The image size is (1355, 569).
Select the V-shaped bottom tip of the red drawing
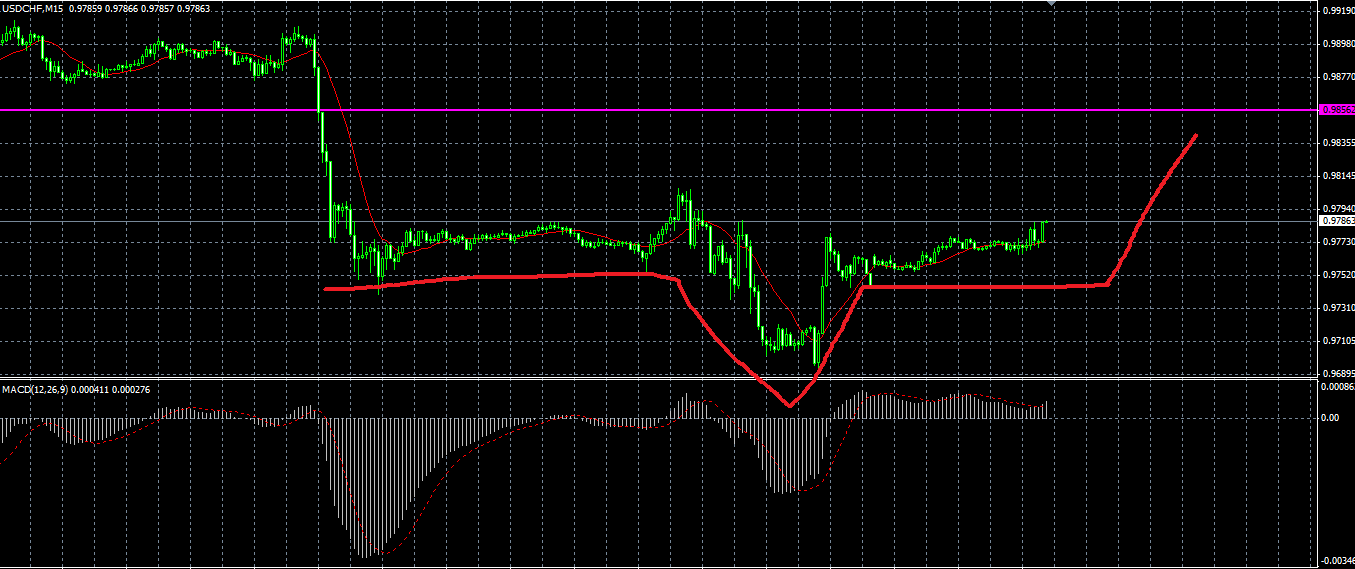790,404
